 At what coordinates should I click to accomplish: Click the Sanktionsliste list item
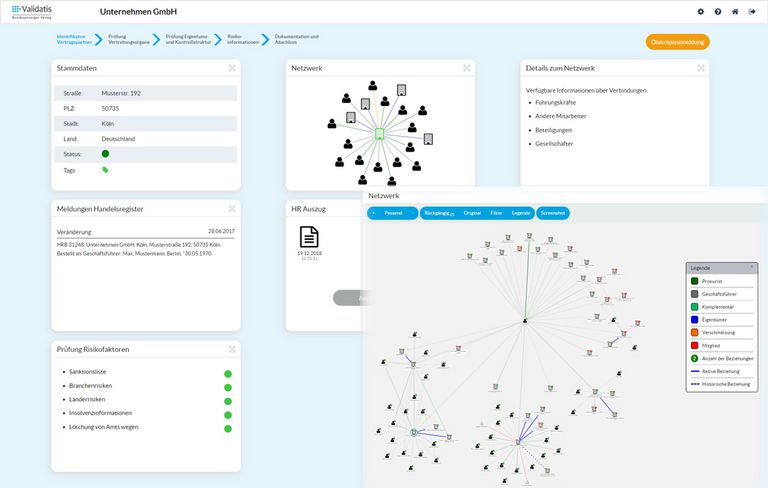coord(87,372)
